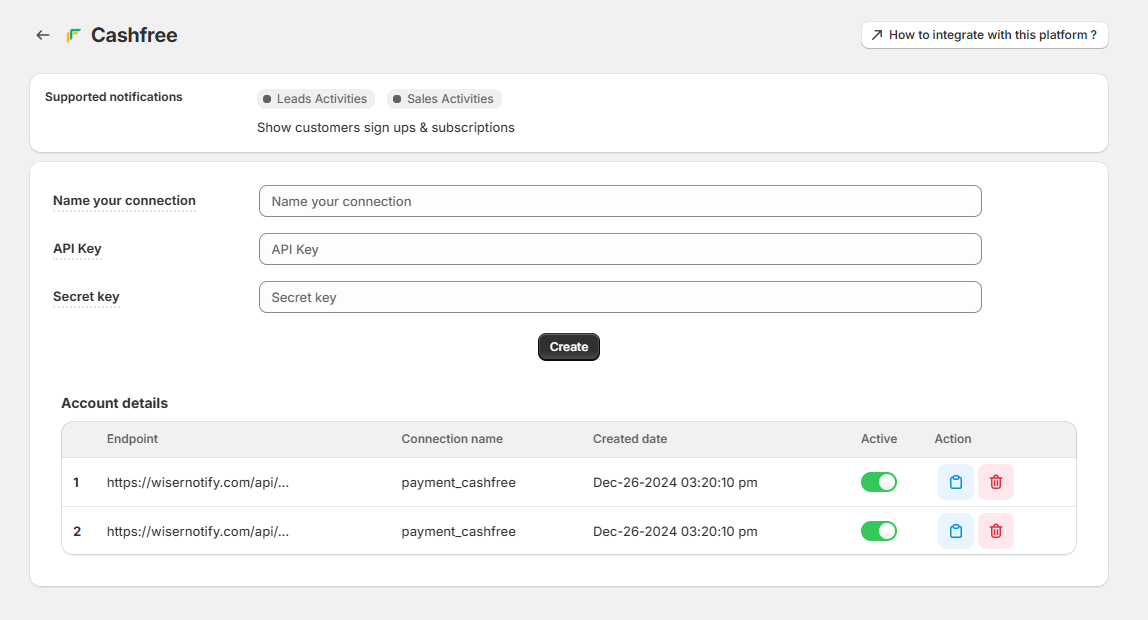1148x620 pixels.
Task: Click the Cashfree logo icon
Action: pyautogui.click(x=73, y=35)
